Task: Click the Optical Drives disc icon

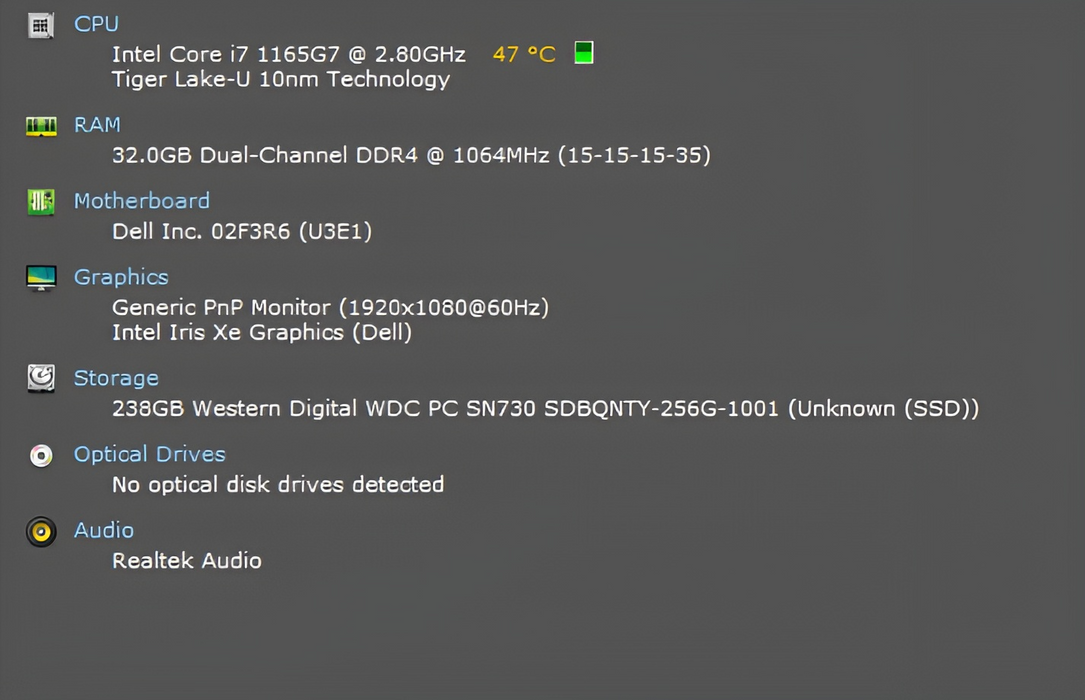Action: [x=41, y=455]
